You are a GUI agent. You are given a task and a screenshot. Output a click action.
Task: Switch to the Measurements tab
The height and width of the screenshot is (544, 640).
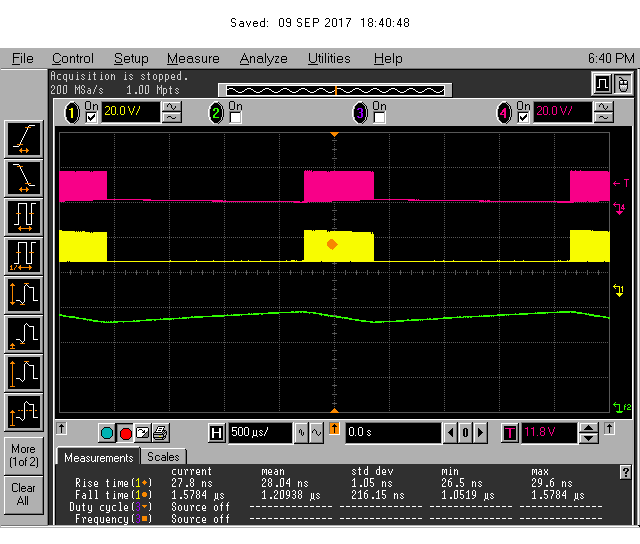pos(98,457)
